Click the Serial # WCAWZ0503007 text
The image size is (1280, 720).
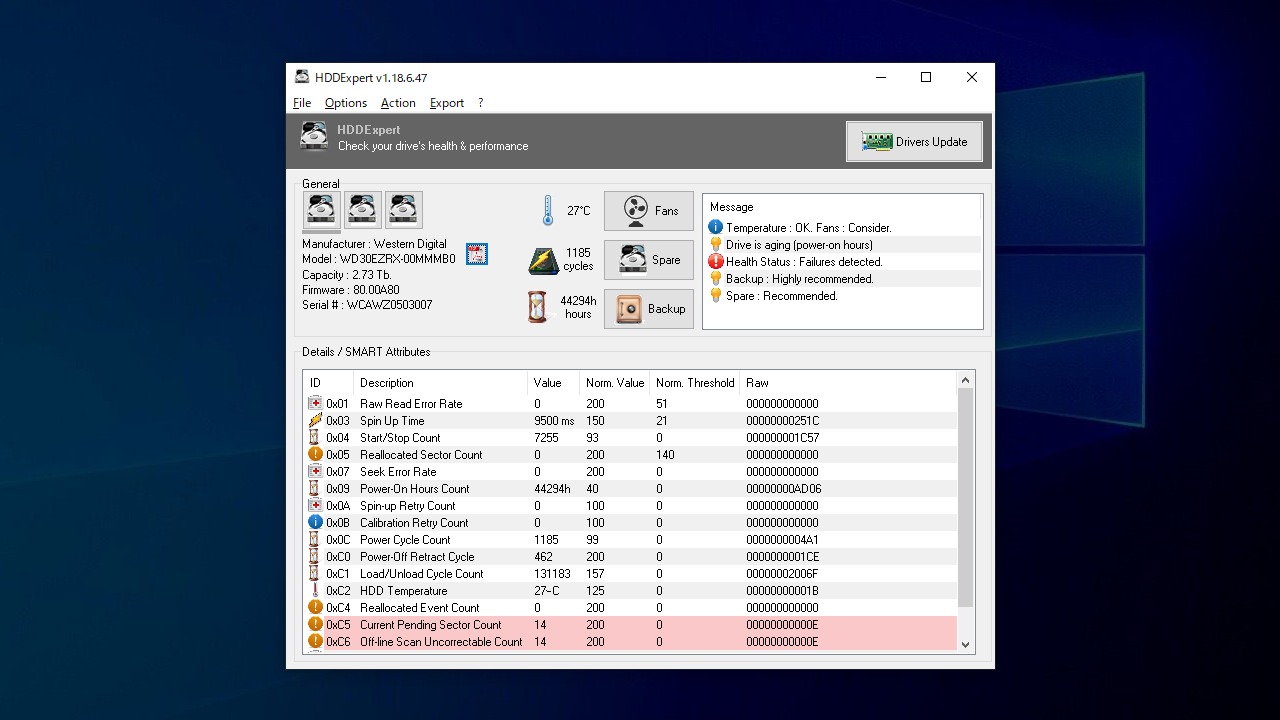pos(367,305)
